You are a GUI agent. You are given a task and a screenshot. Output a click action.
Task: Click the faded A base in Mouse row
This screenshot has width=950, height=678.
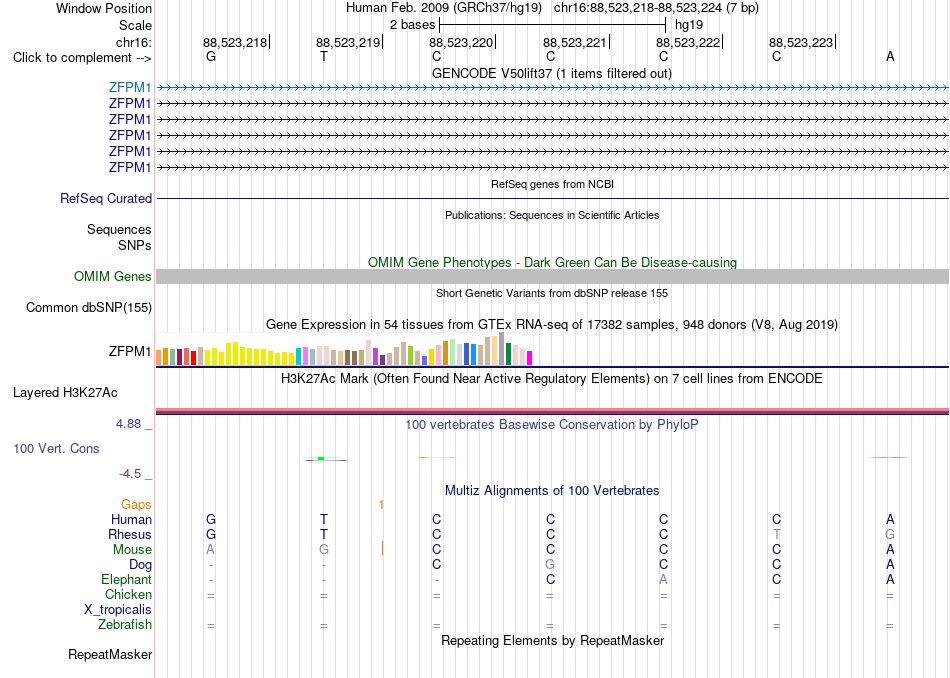coord(211,550)
